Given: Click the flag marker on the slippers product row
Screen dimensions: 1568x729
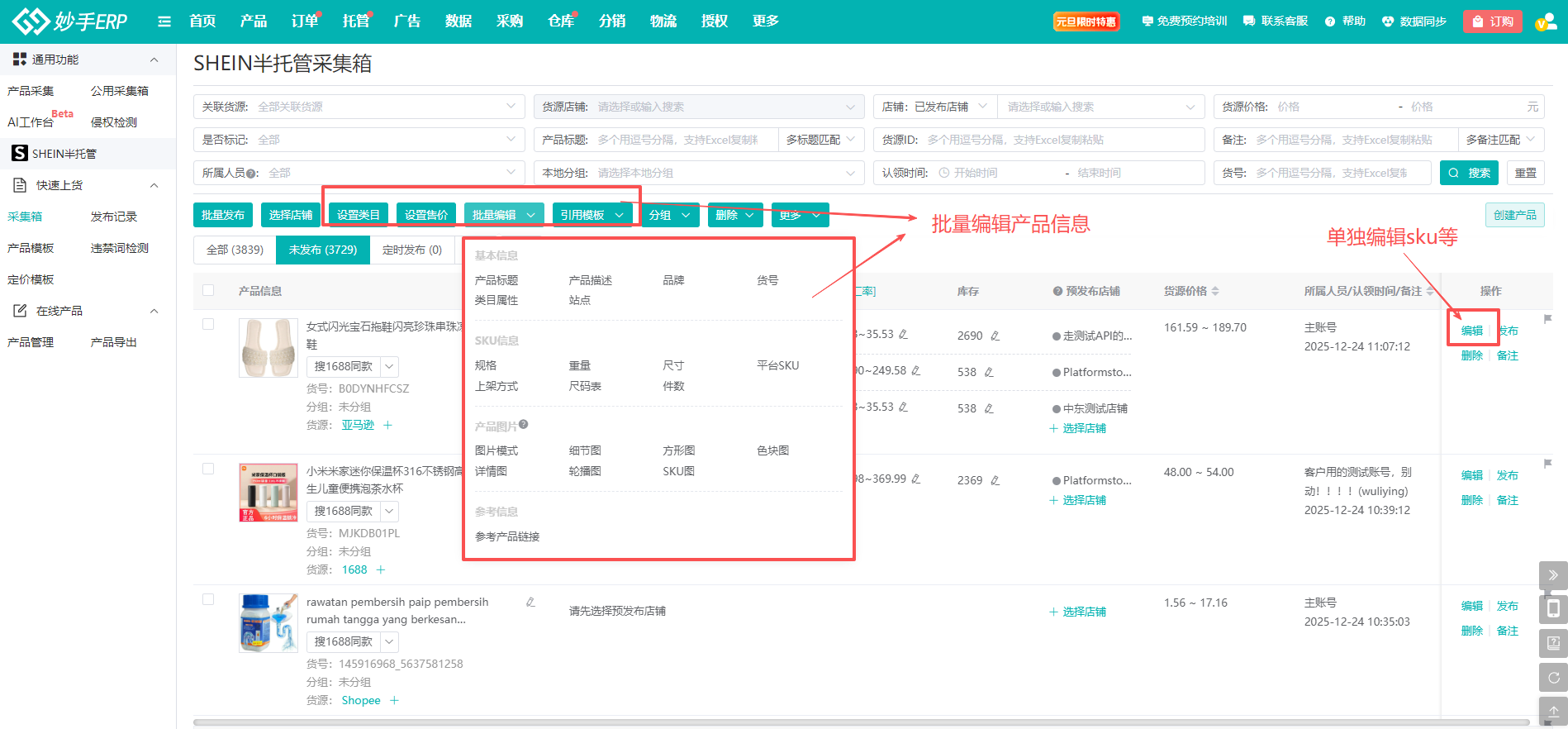Looking at the screenshot, I should coord(1547,319).
